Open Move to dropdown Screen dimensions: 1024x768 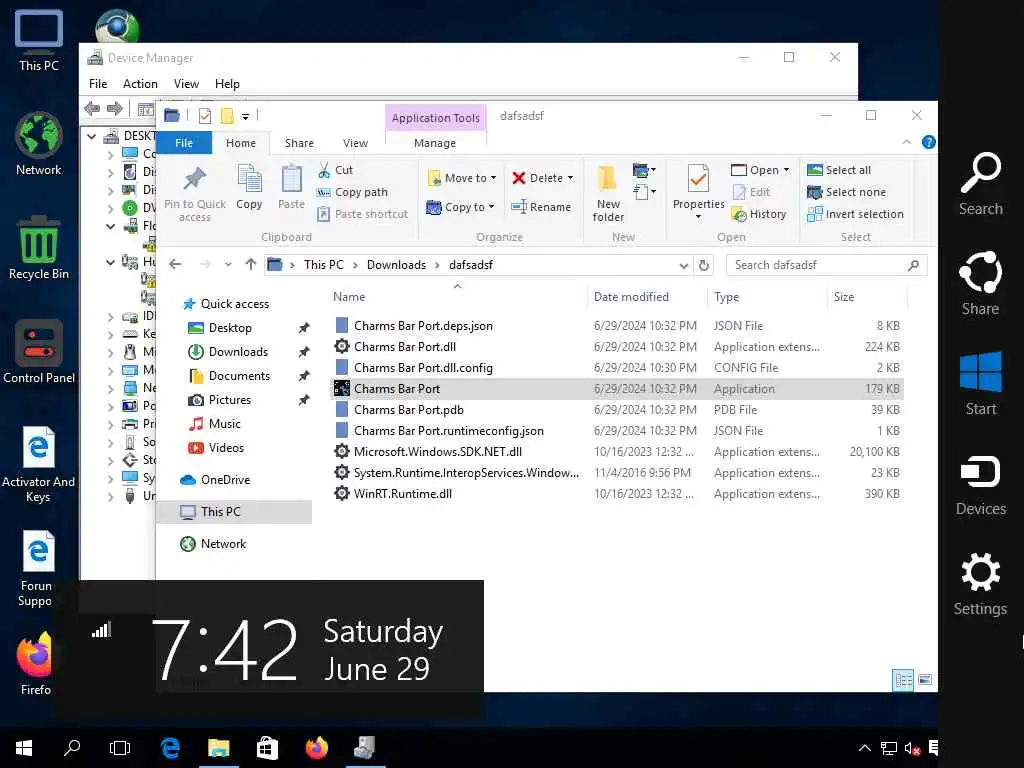click(462, 178)
